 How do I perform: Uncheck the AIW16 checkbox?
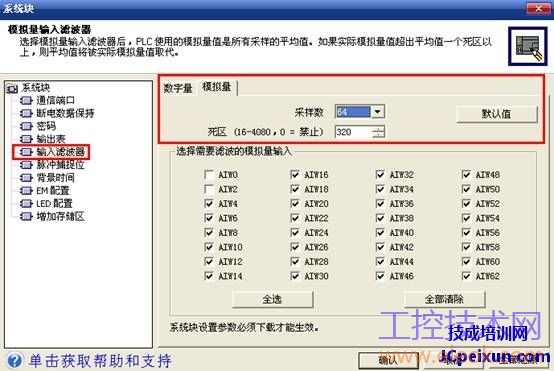[295, 175]
